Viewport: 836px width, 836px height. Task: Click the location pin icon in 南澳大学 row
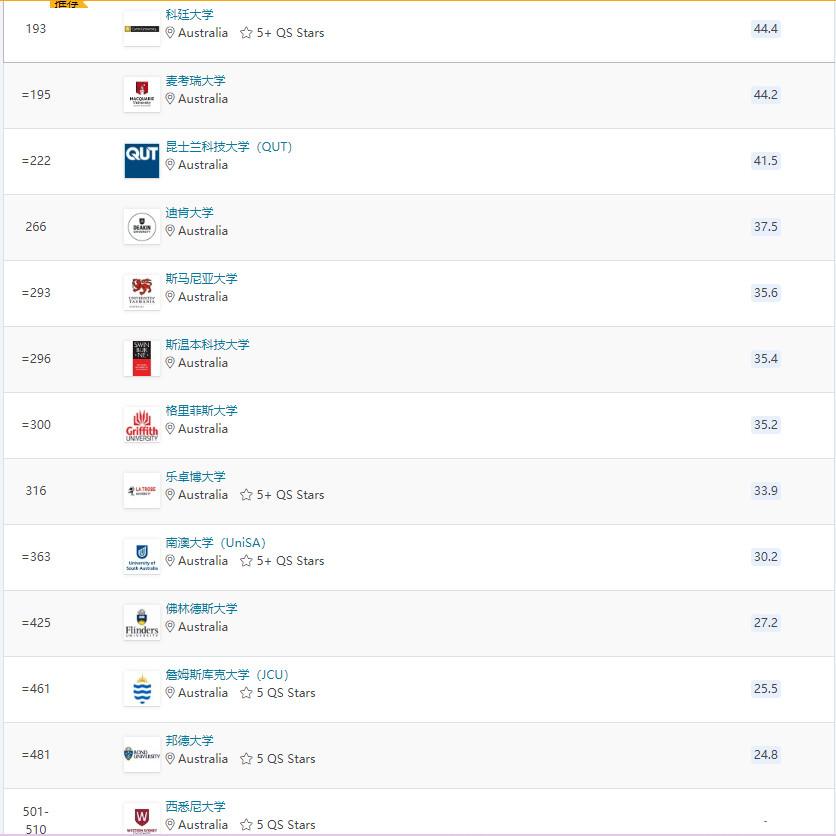170,561
